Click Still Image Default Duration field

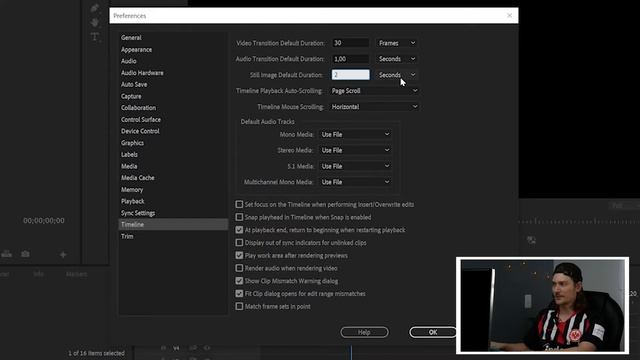click(x=351, y=75)
